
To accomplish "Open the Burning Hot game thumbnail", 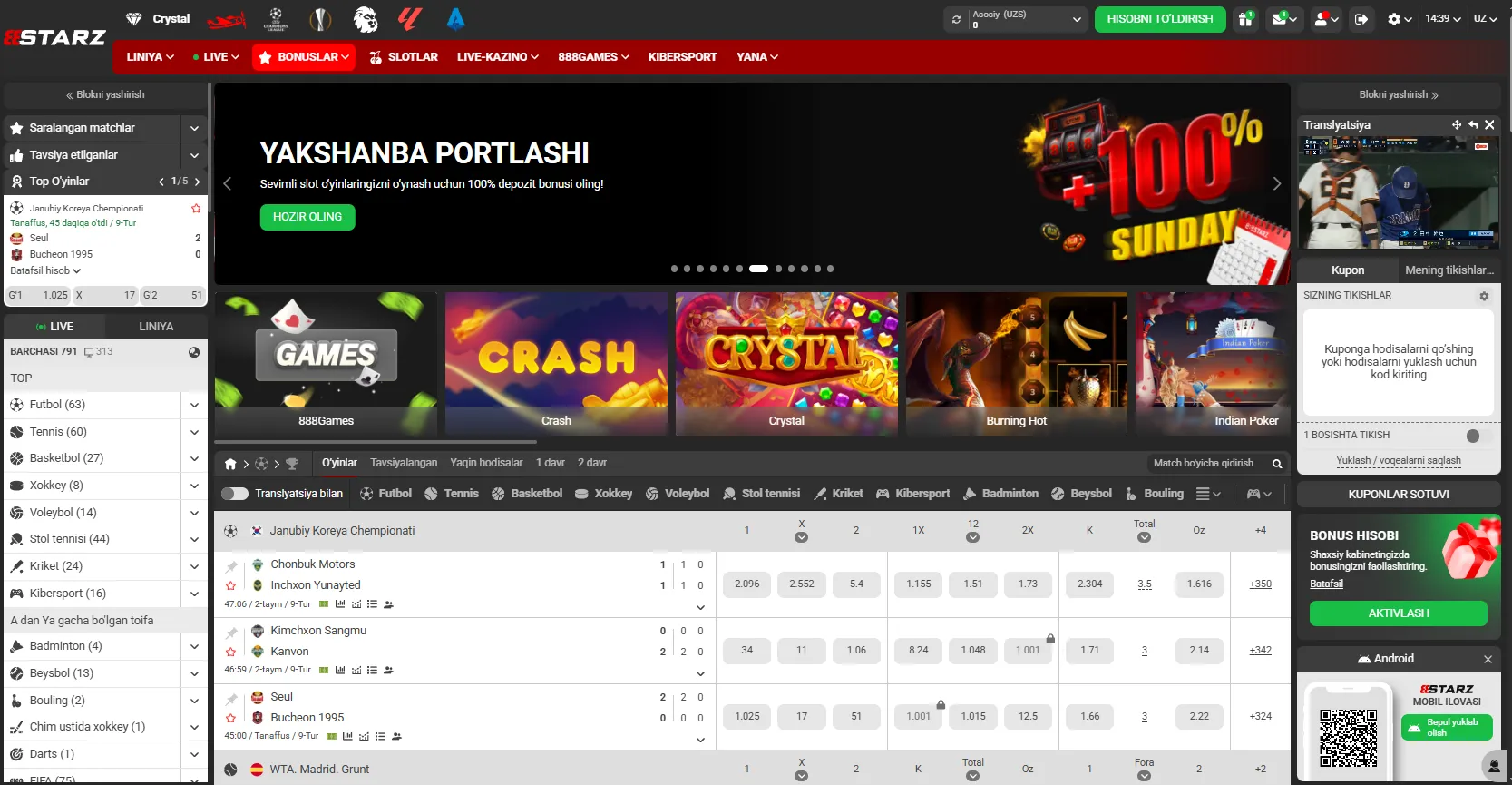I will click(1017, 364).
